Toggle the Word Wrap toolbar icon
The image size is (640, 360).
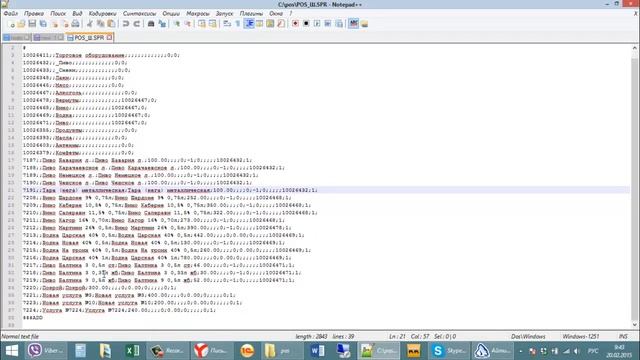tap(227, 24)
